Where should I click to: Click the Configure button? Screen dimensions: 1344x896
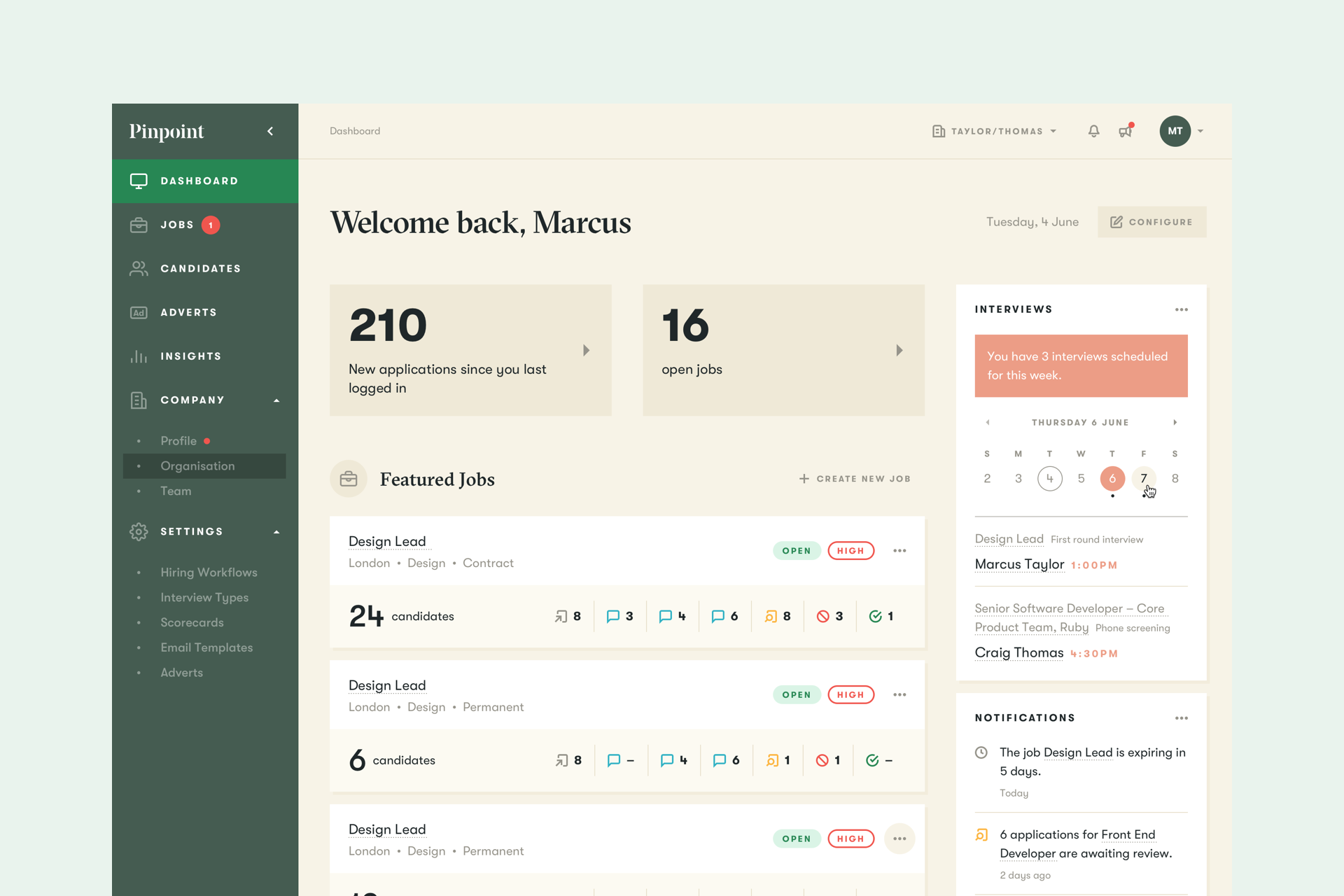click(1151, 222)
